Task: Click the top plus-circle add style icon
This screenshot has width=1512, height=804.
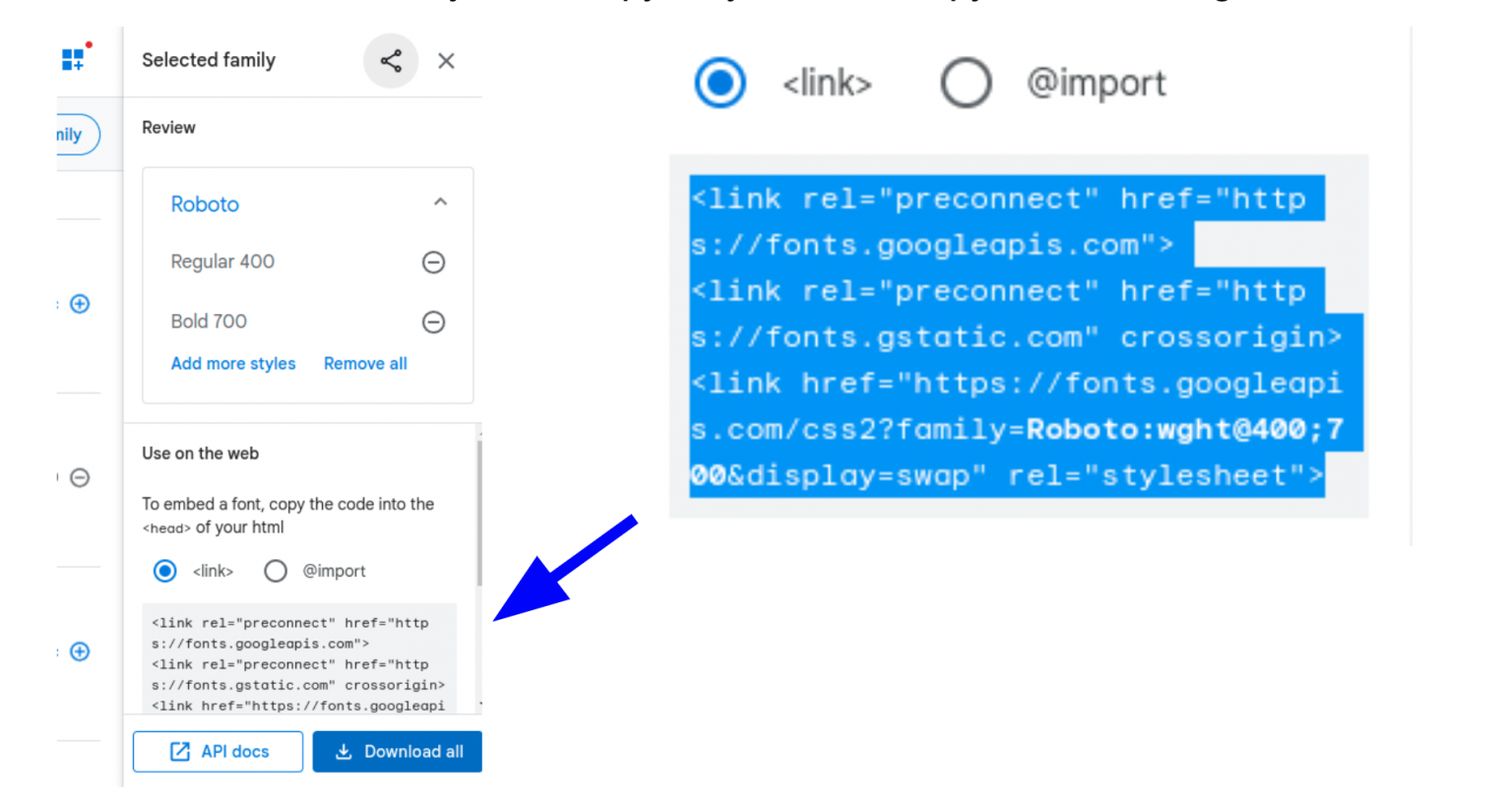Action: pos(80,304)
